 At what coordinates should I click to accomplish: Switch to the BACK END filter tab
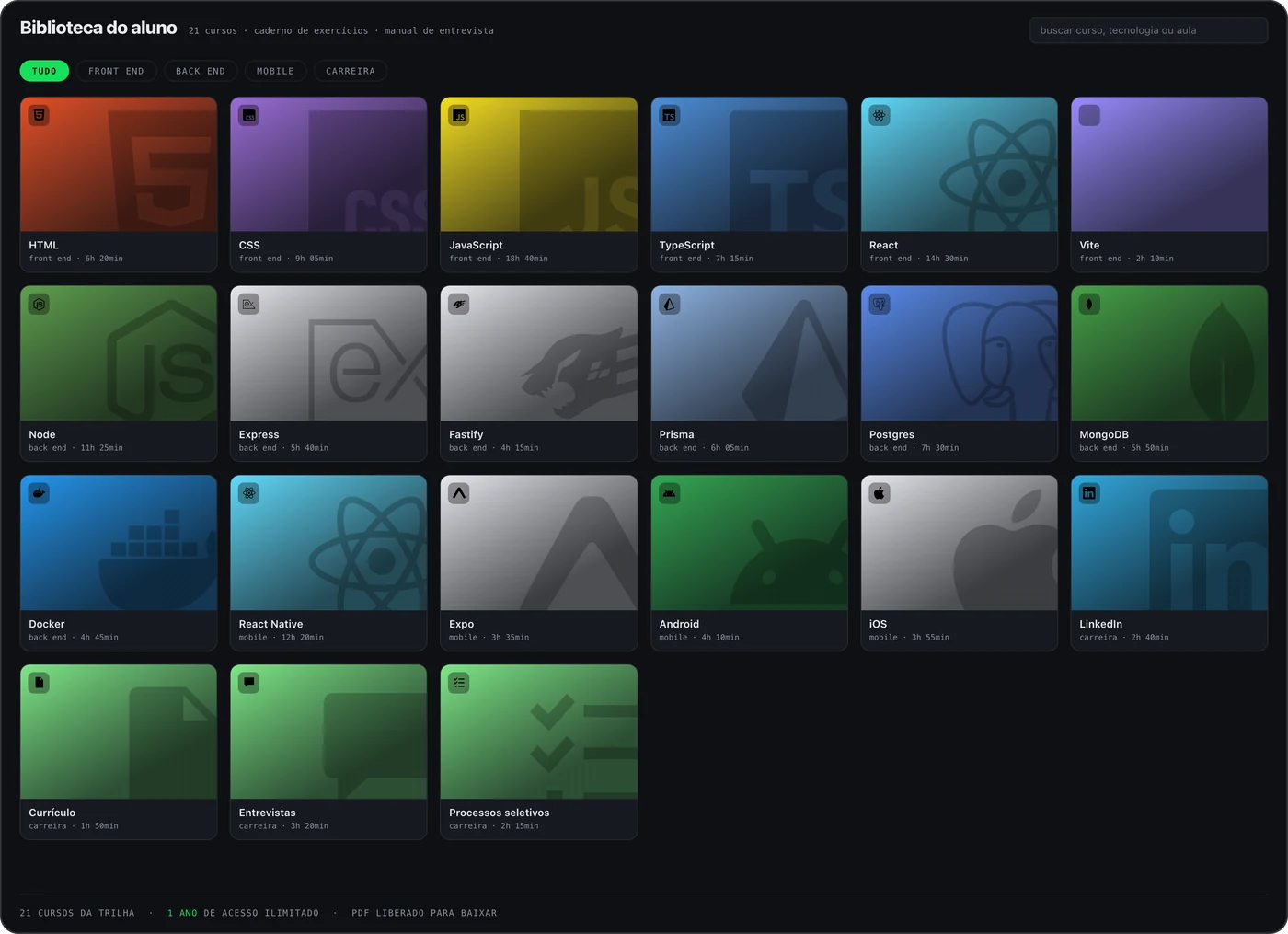click(x=201, y=71)
